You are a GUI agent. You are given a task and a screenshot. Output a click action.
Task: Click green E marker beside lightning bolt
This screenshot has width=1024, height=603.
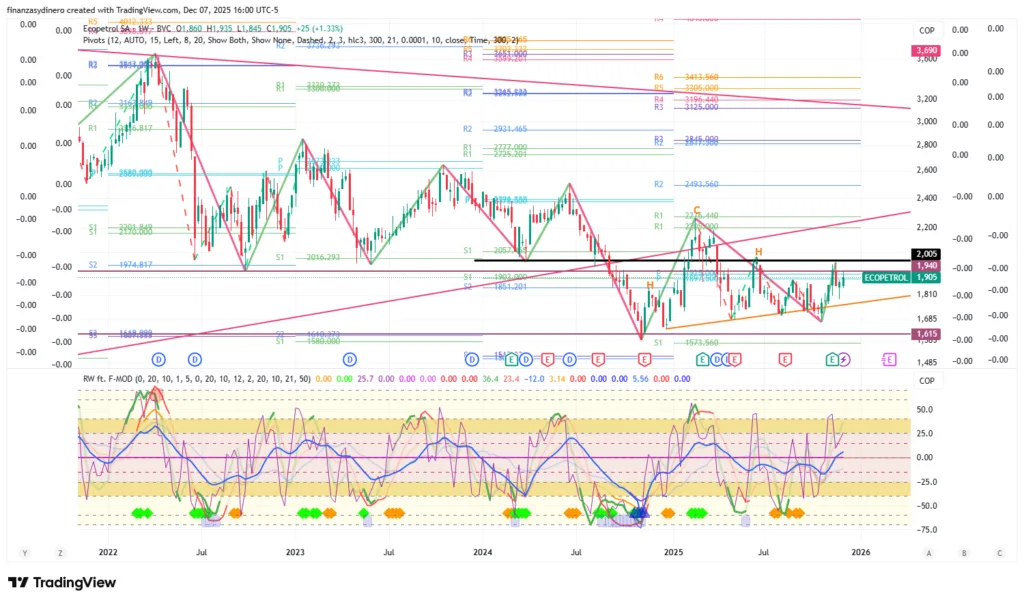tap(831, 358)
